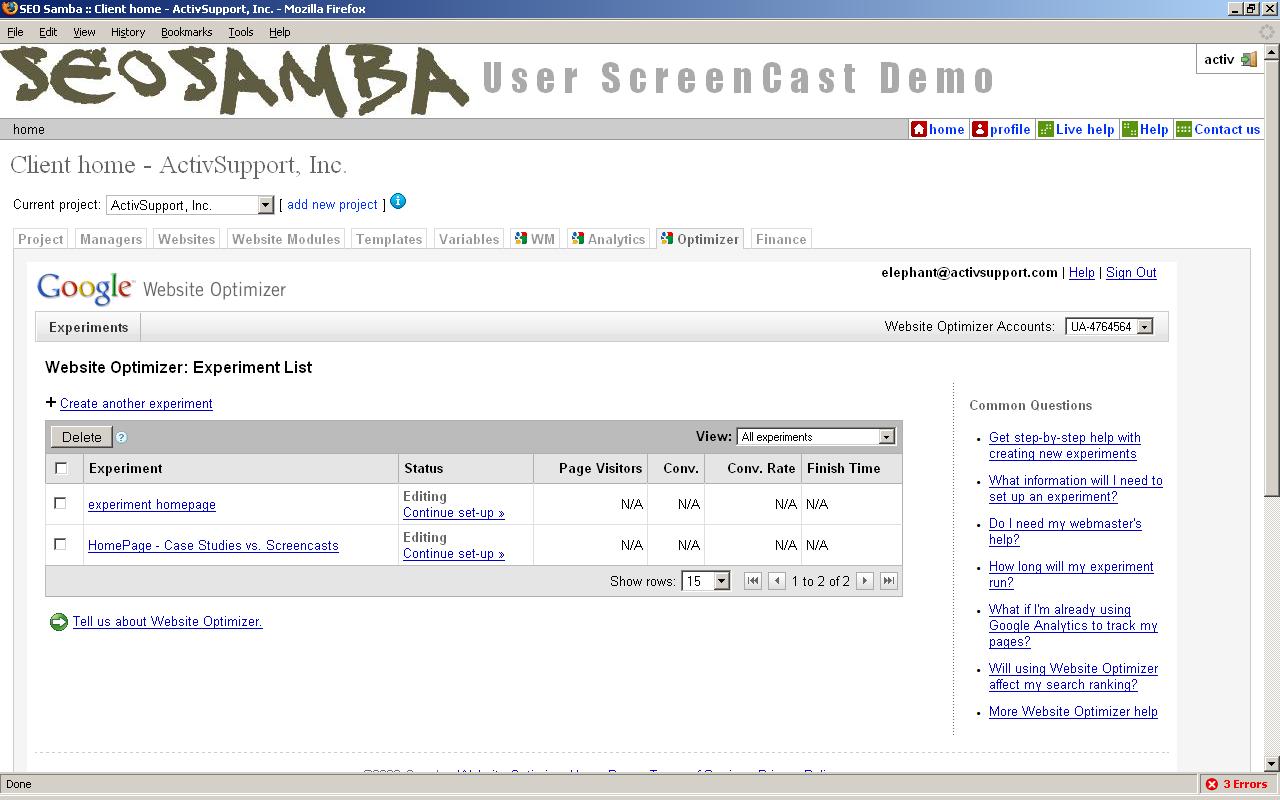1280x800 pixels.
Task: Open the 'experiment homepage' link
Action: 152,505
